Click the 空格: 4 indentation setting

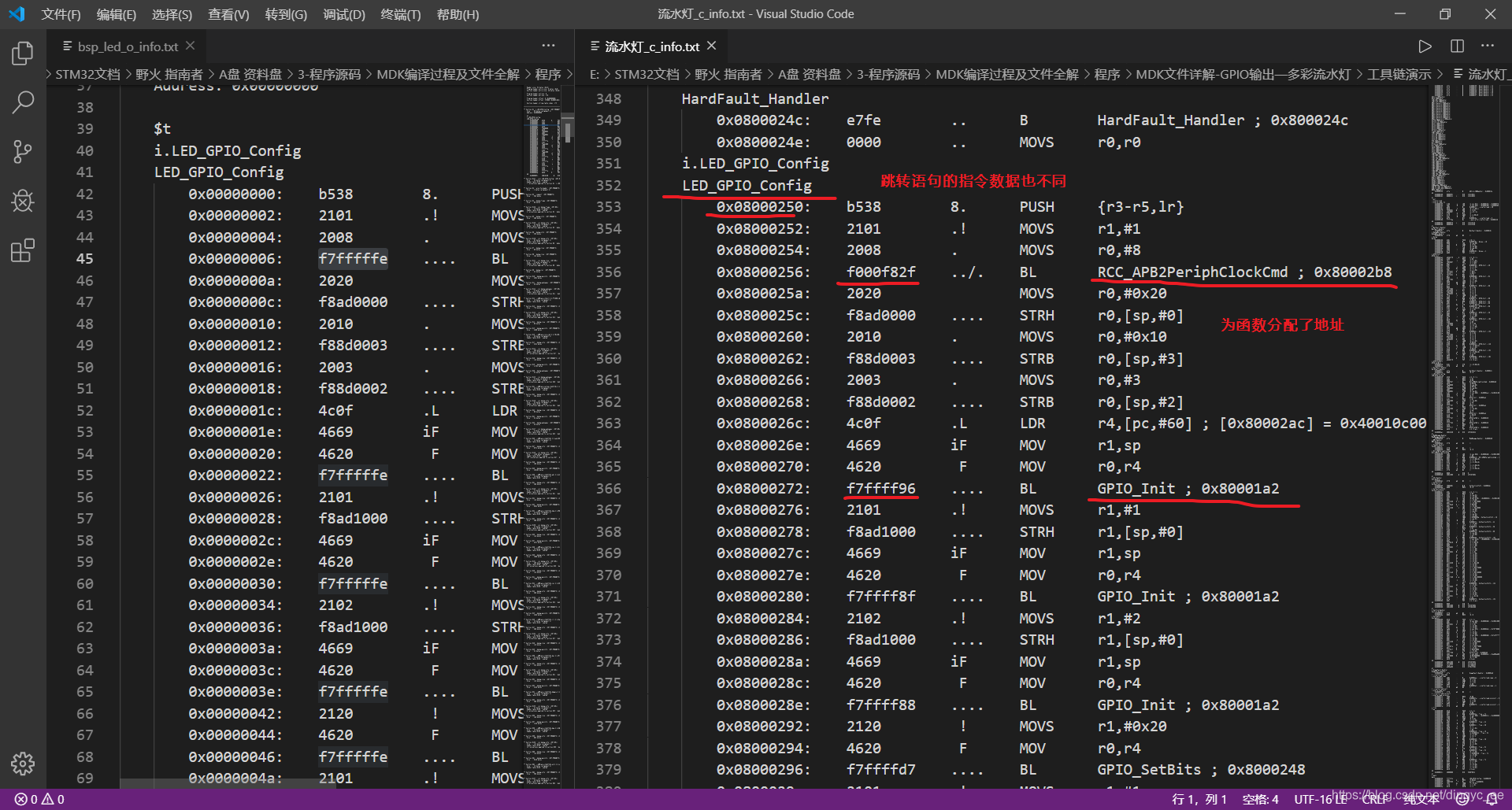pos(1260,799)
